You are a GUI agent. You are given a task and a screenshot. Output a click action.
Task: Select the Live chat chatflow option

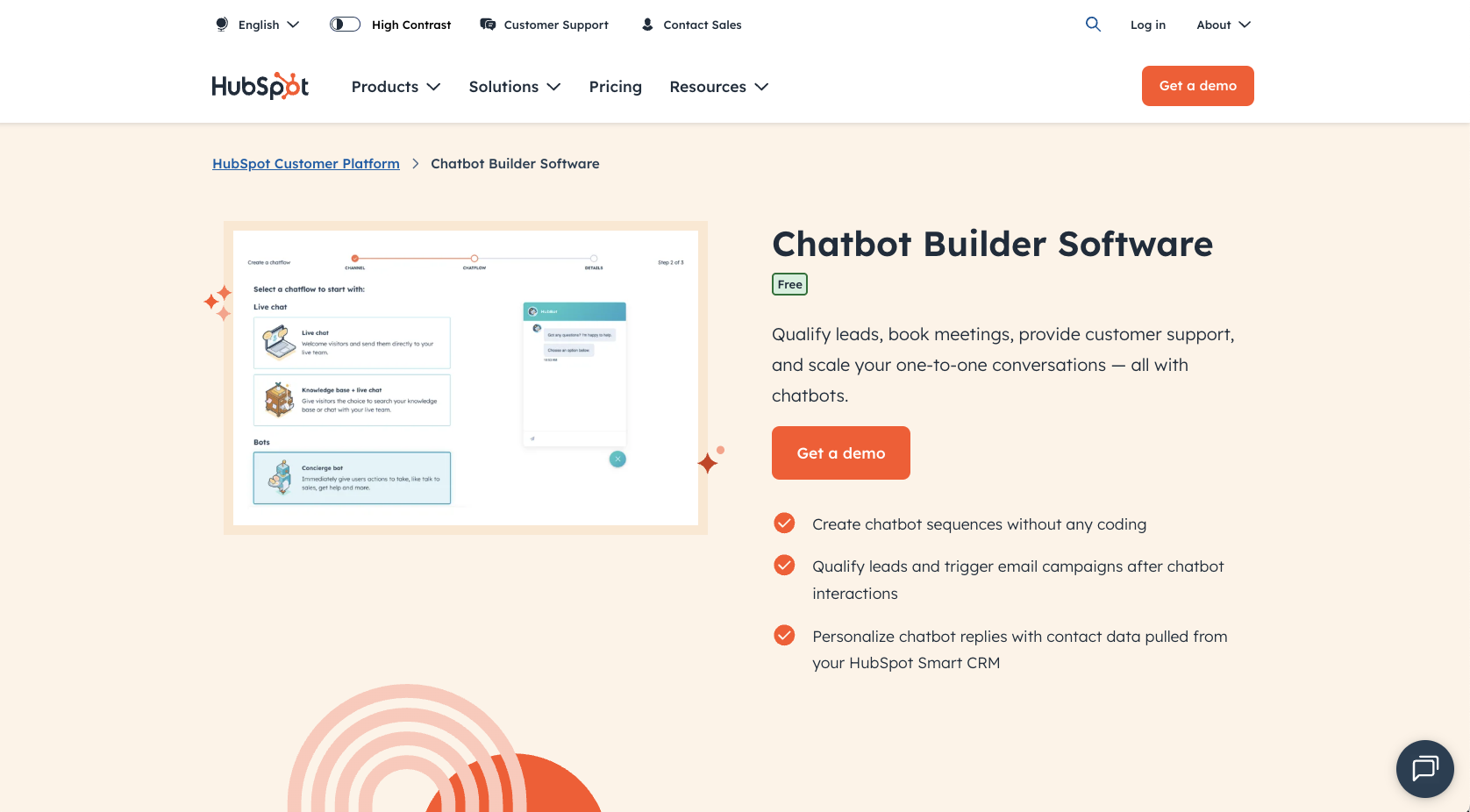point(351,343)
